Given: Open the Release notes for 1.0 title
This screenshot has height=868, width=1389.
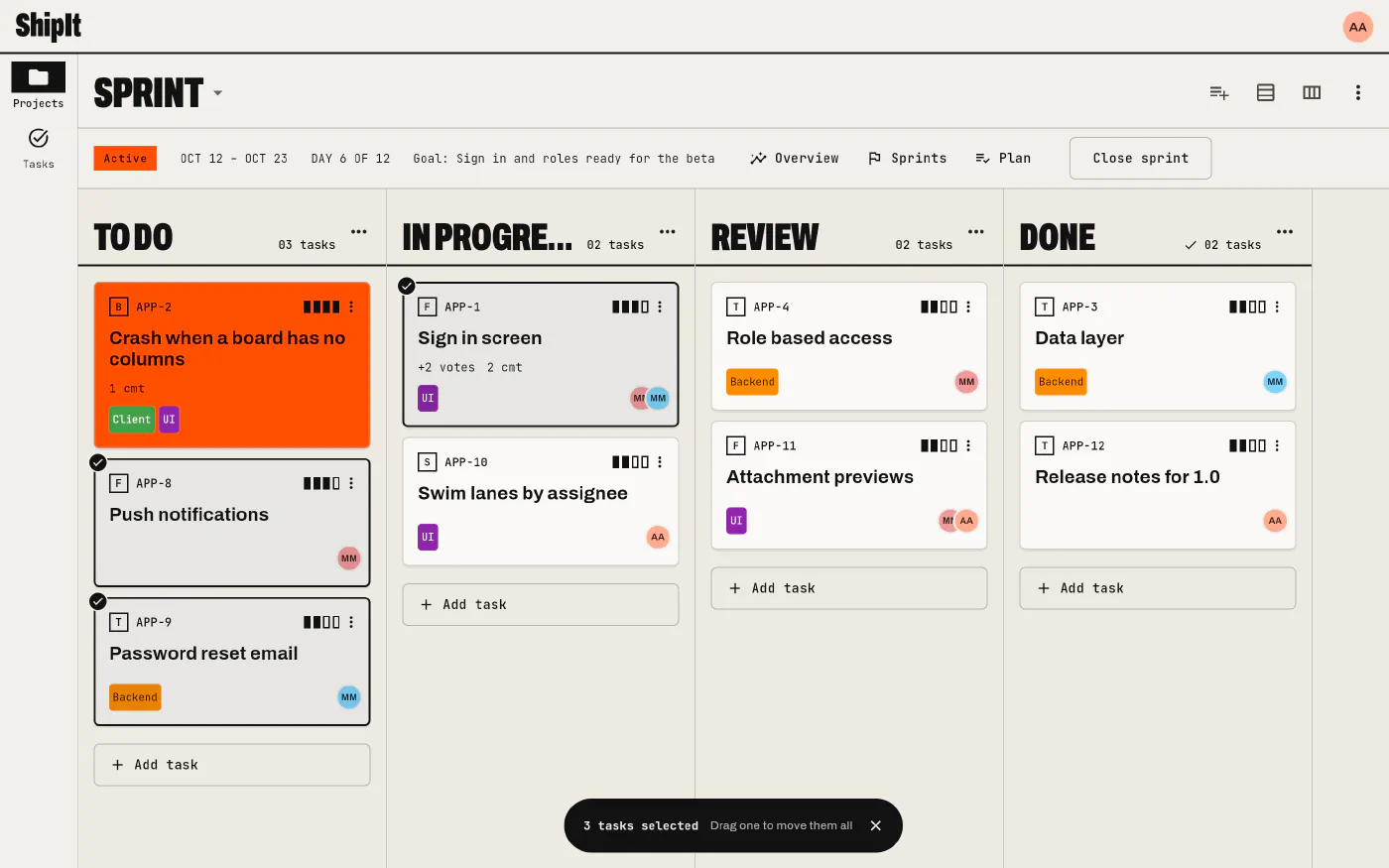Looking at the screenshot, I should point(1127,477).
